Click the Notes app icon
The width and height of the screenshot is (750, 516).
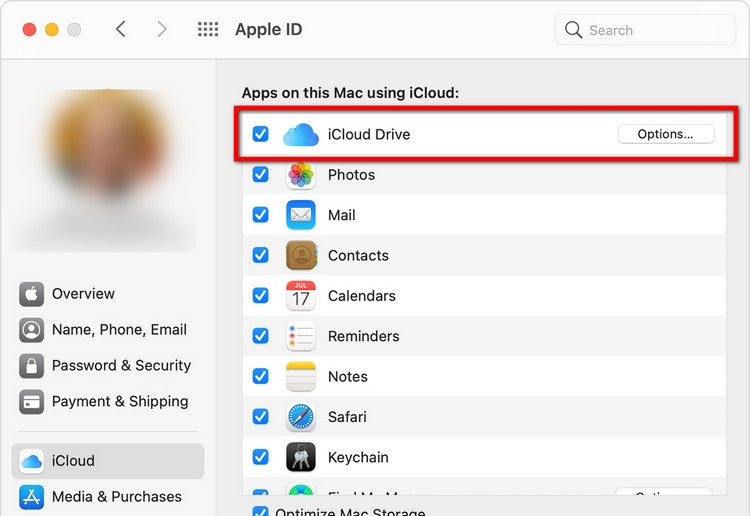[x=301, y=376]
